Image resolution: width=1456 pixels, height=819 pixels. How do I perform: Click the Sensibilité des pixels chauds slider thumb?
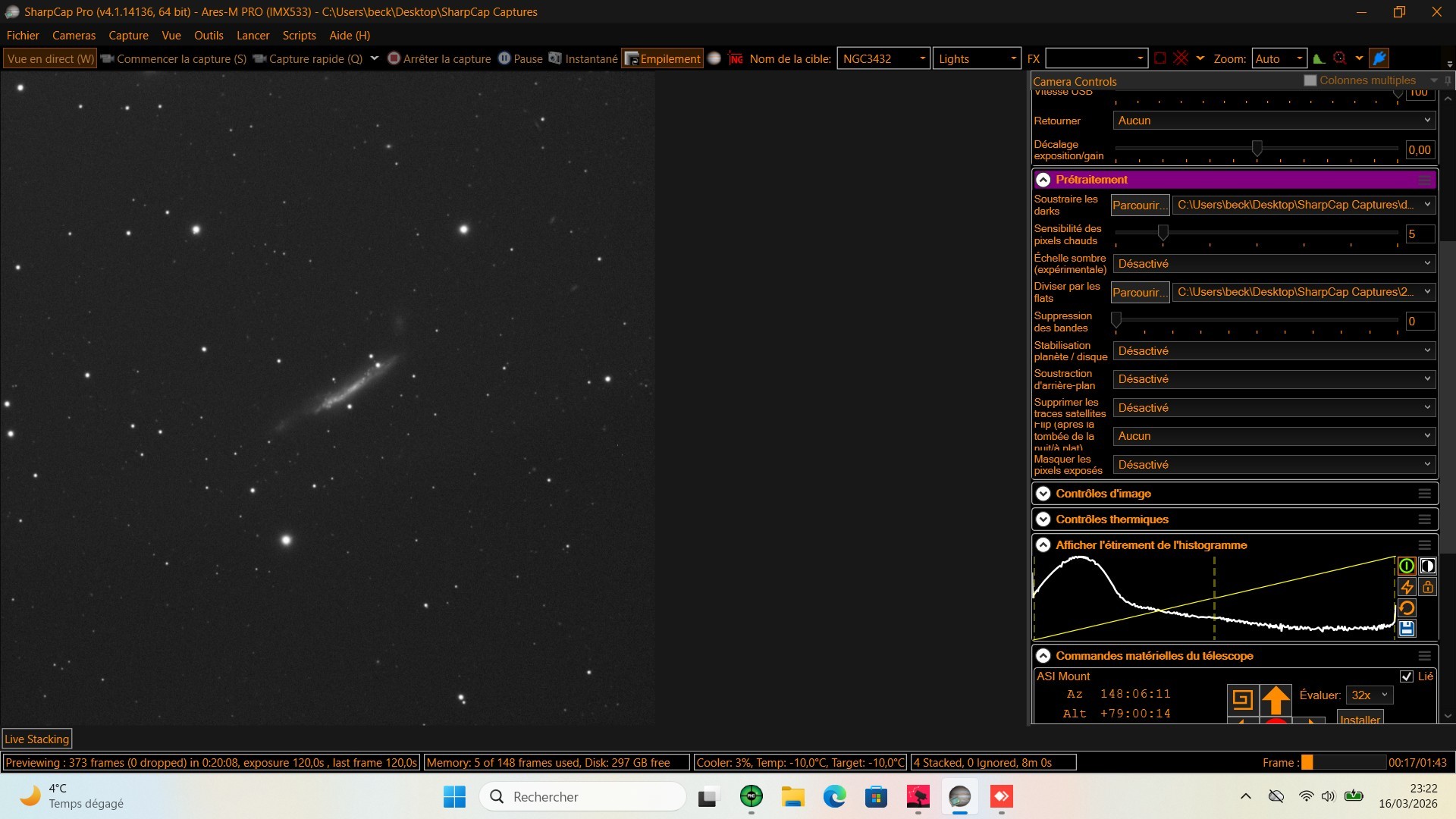(x=1163, y=233)
